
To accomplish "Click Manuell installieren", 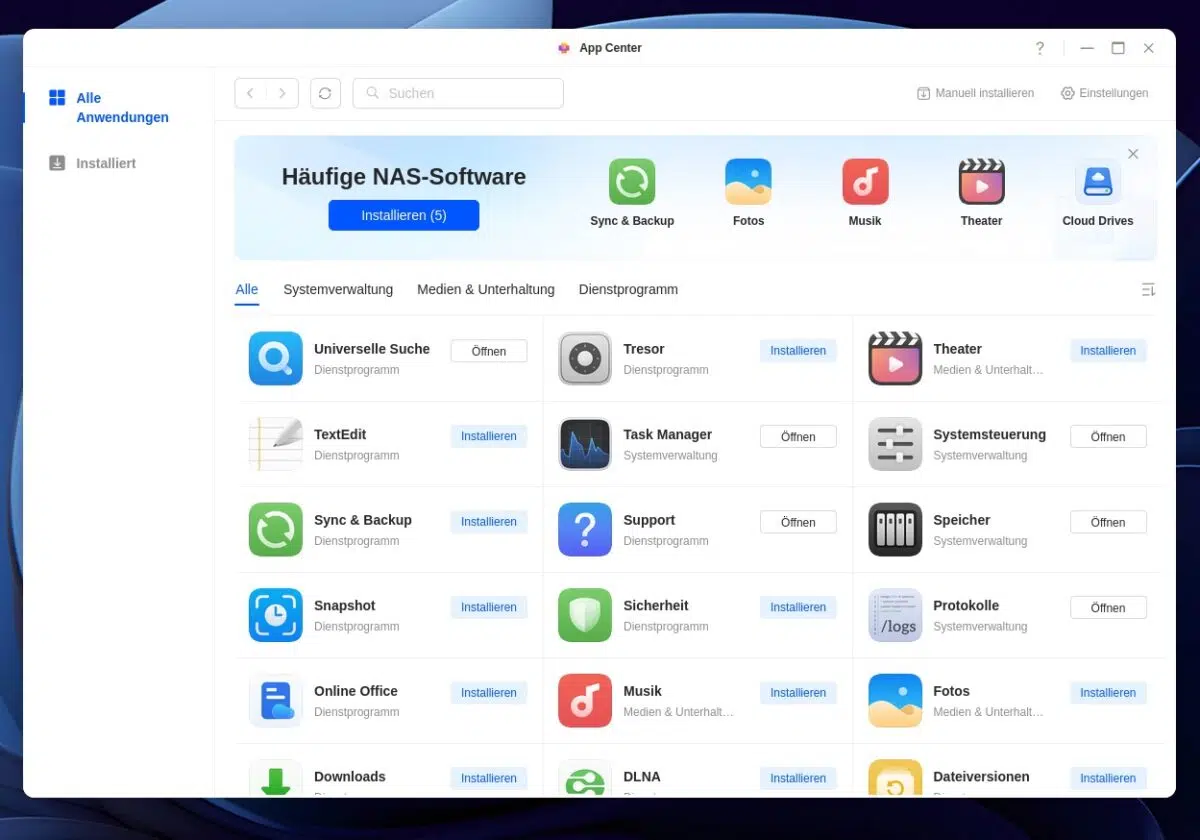I will [x=975, y=93].
